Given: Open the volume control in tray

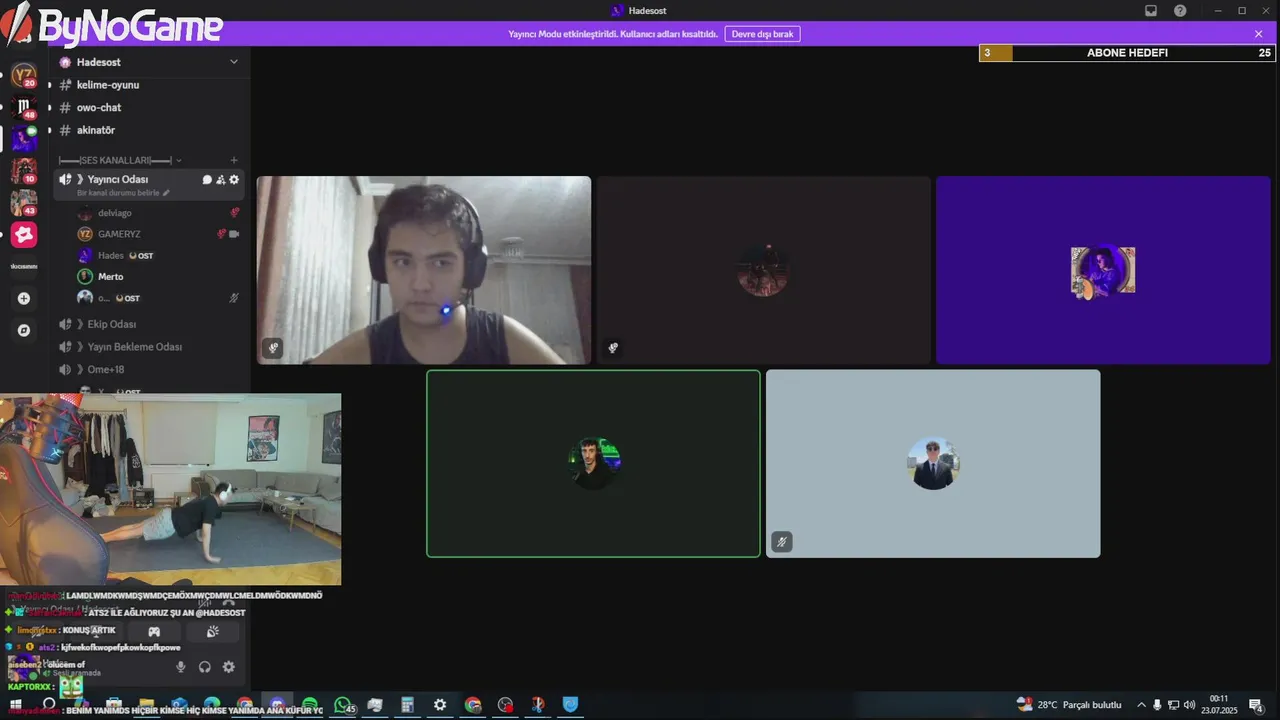Looking at the screenshot, I should (1189, 705).
